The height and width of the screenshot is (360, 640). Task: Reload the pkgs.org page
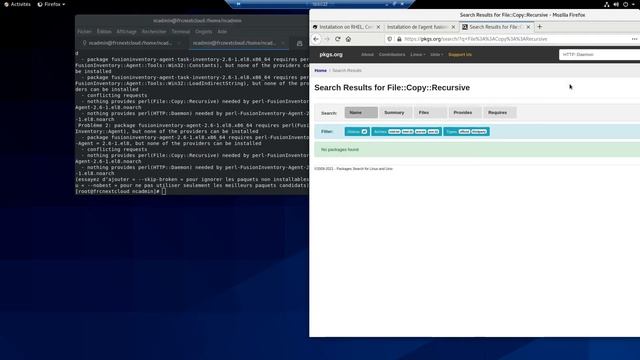338,39
